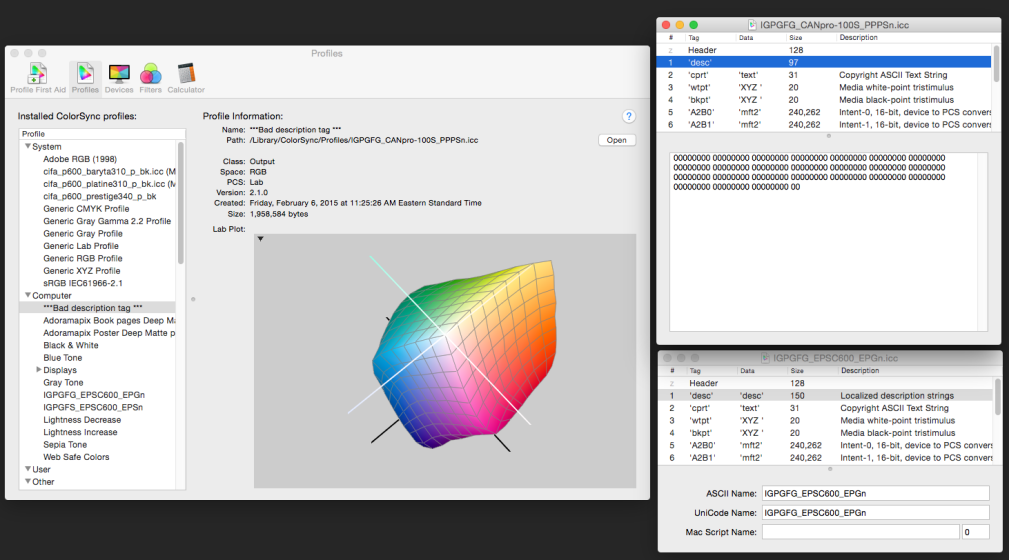
Task: Select IGPGFS_EPSC600_EPSn profile
Action: point(93,407)
